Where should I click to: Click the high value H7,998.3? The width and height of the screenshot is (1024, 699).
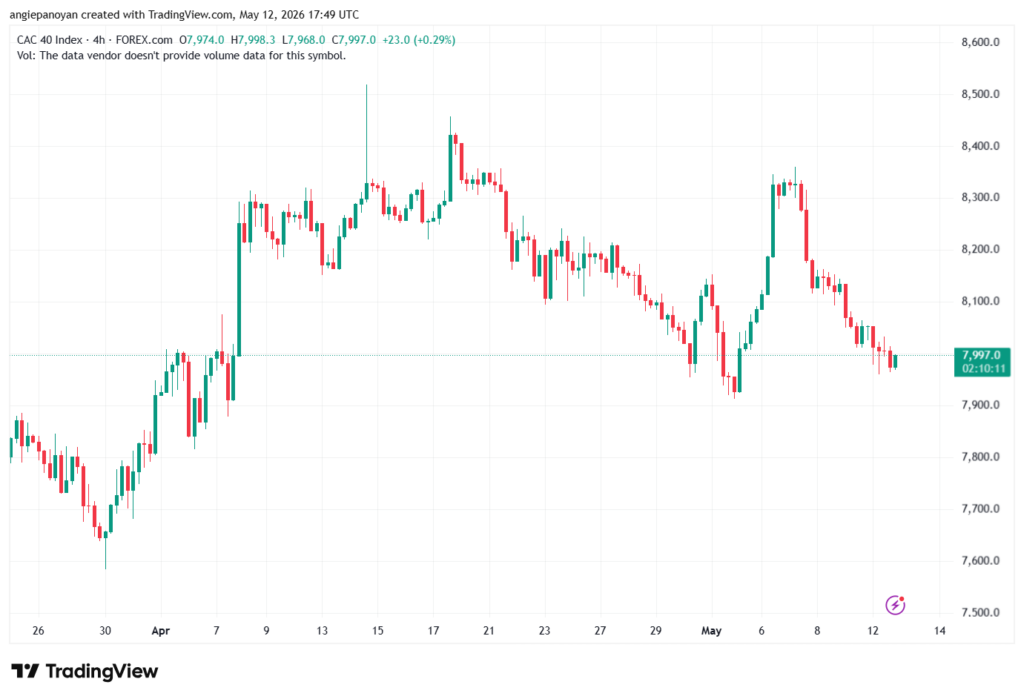point(253,40)
